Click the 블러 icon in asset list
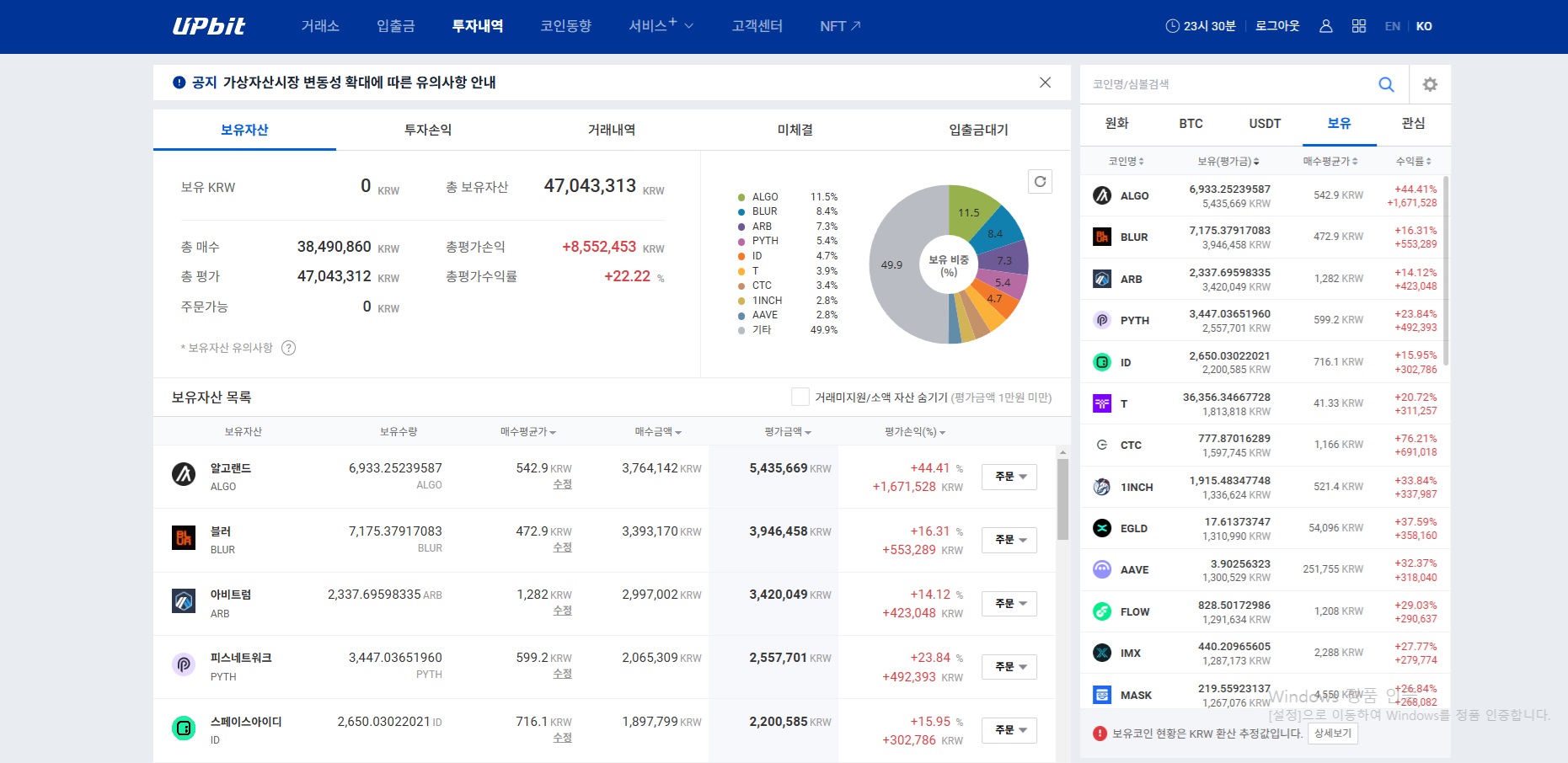 (x=184, y=537)
